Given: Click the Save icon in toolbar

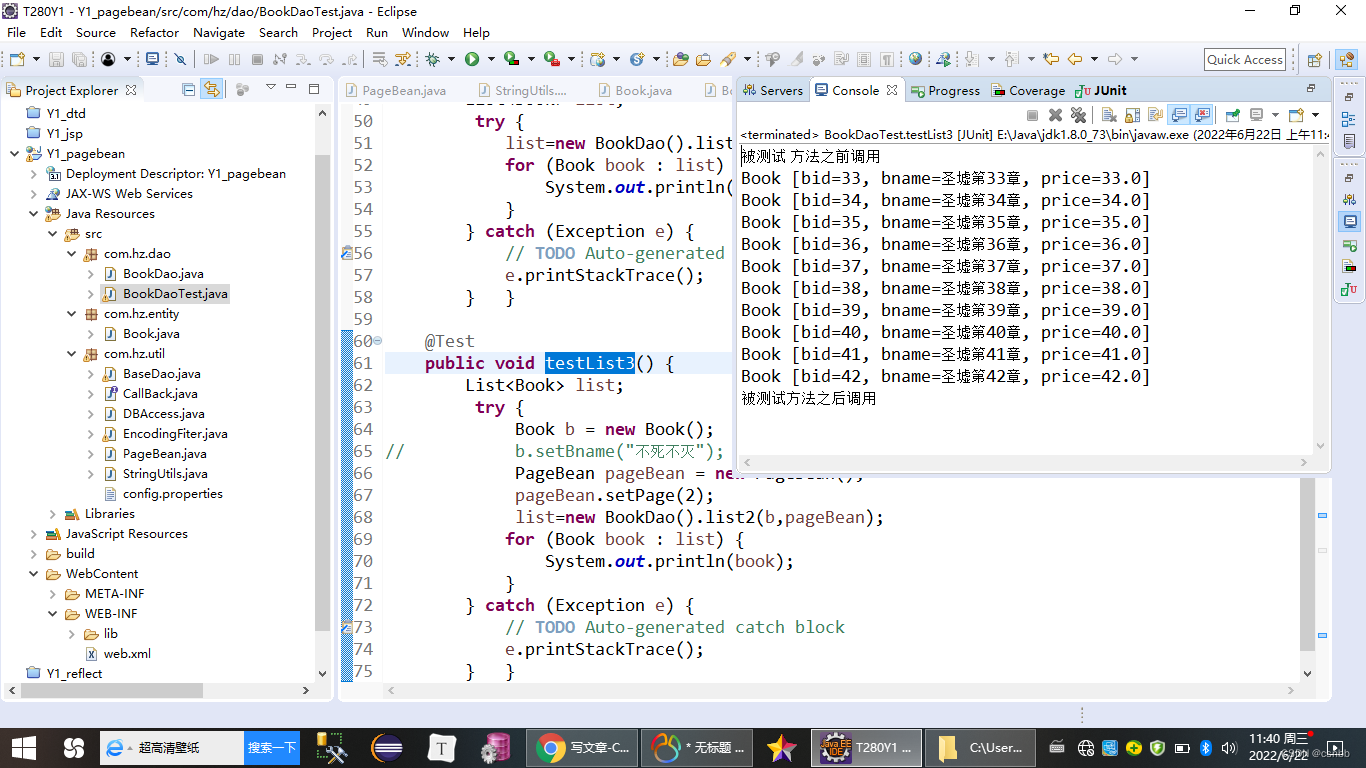Looking at the screenshot, I should point(56,59).
